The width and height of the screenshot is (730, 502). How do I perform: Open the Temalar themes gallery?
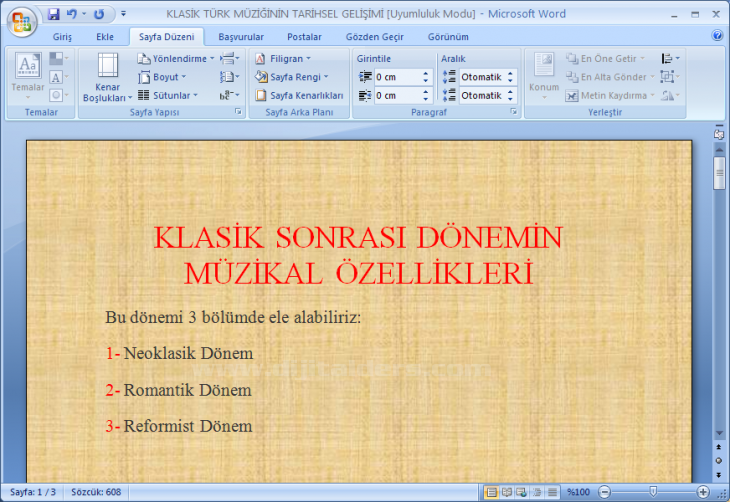click(27, 76)
